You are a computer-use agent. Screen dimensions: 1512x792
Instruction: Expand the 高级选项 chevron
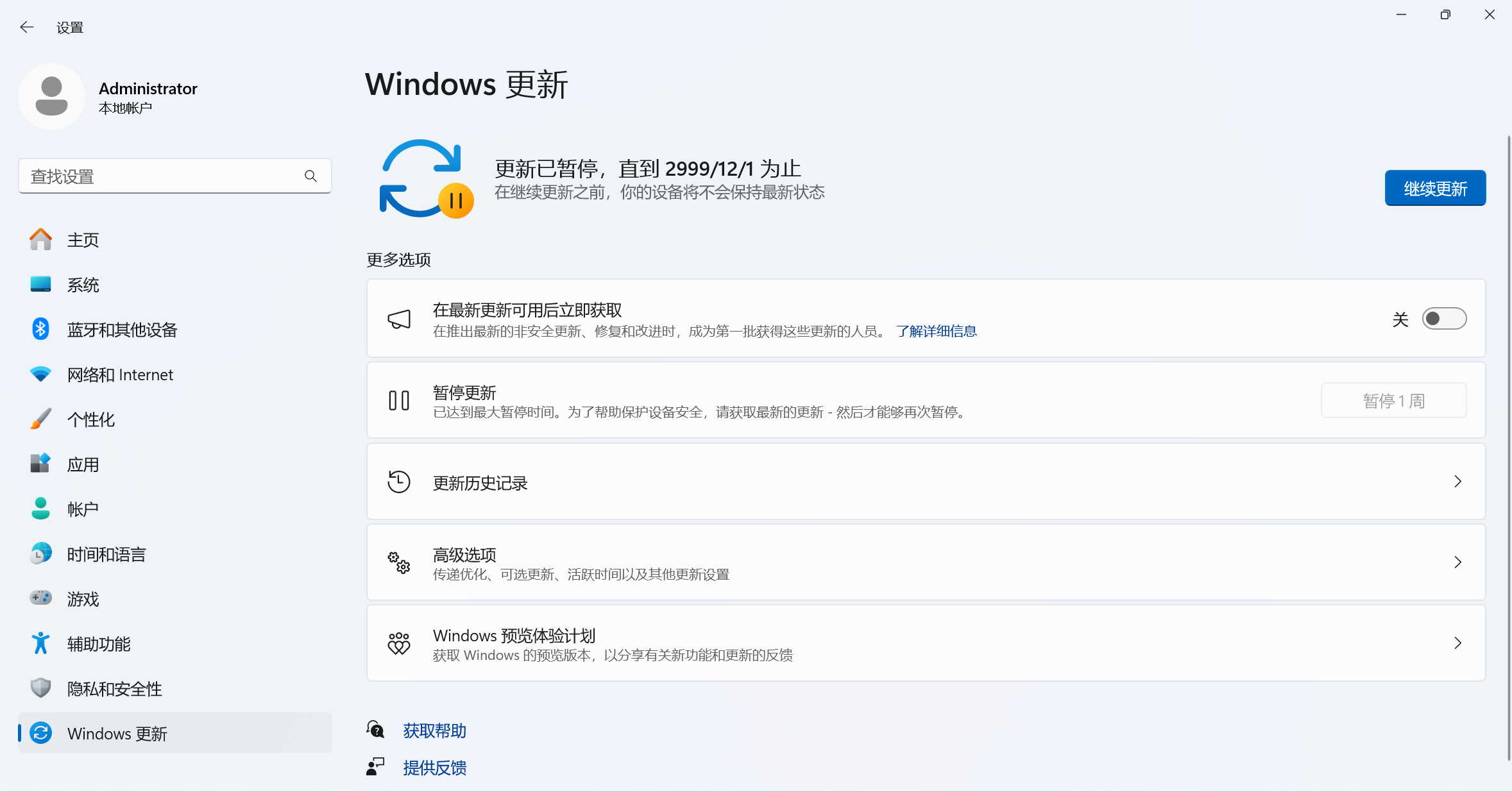pos(1457,562)
